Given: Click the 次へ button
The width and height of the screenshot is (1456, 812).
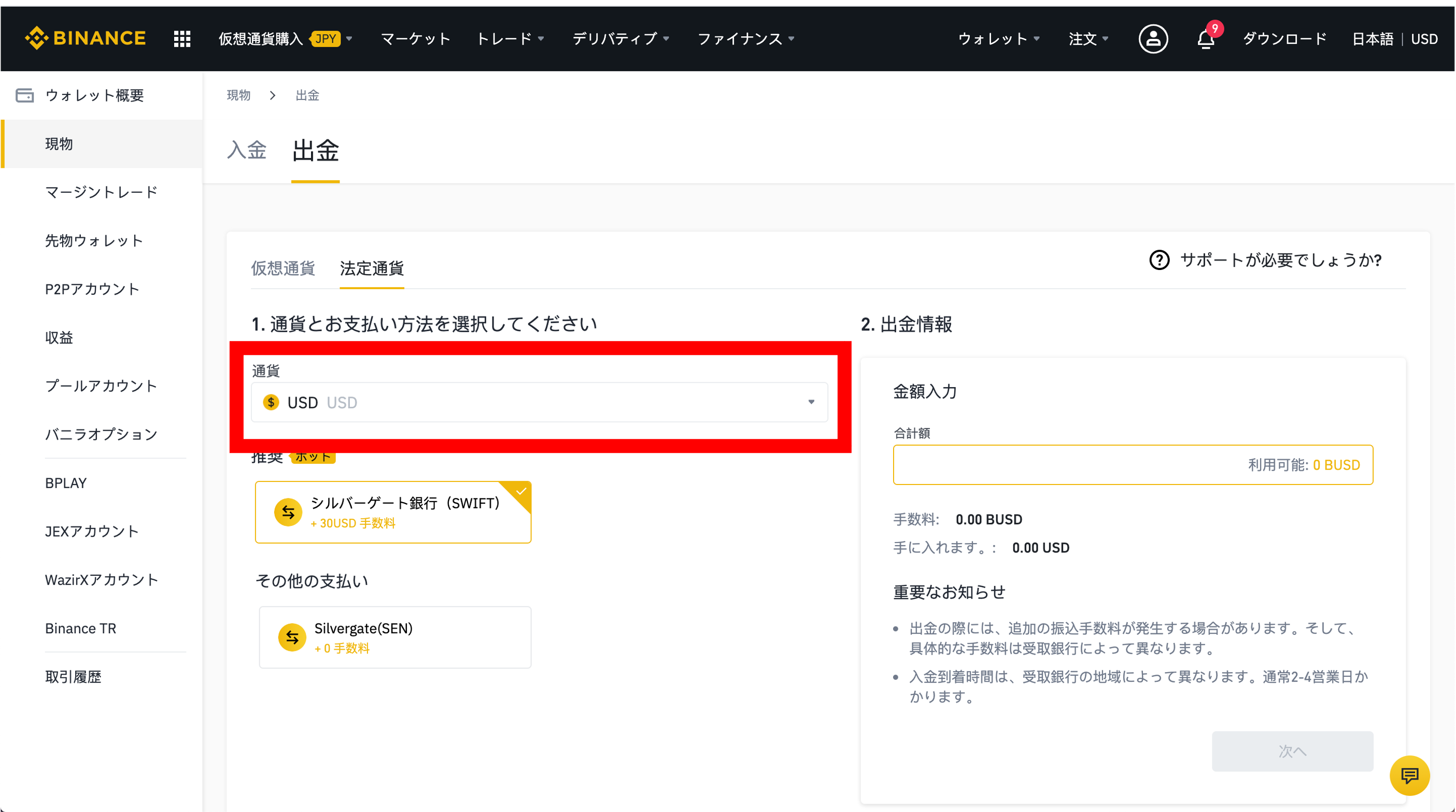Looking at the screenshot, I should tap(1292, 751).
